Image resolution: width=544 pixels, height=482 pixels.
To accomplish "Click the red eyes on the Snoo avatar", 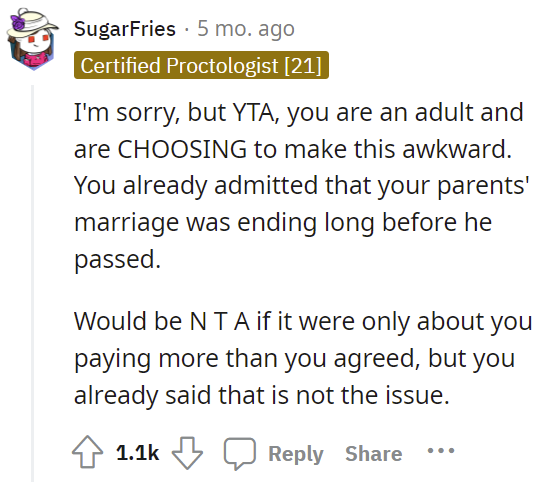I will pos(37,39).
